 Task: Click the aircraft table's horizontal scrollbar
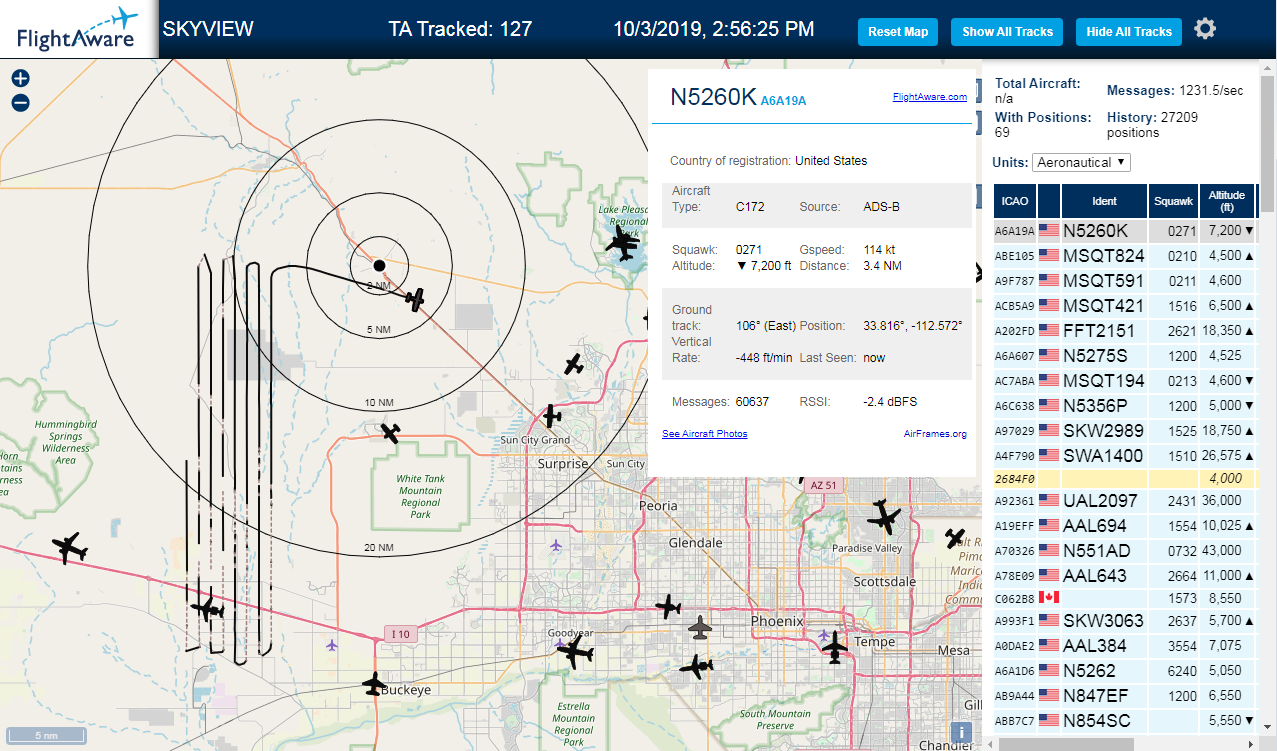tap(1066, 743)
